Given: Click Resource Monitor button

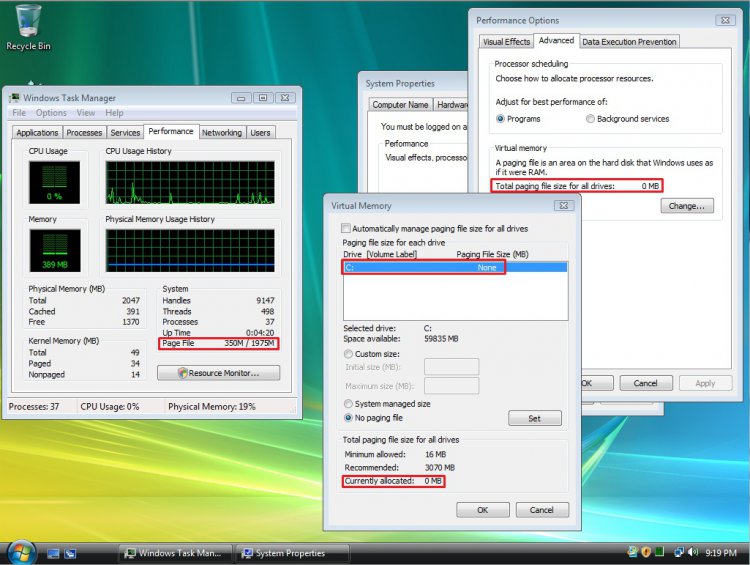Looking at the screenshot, I should [219, 373].
